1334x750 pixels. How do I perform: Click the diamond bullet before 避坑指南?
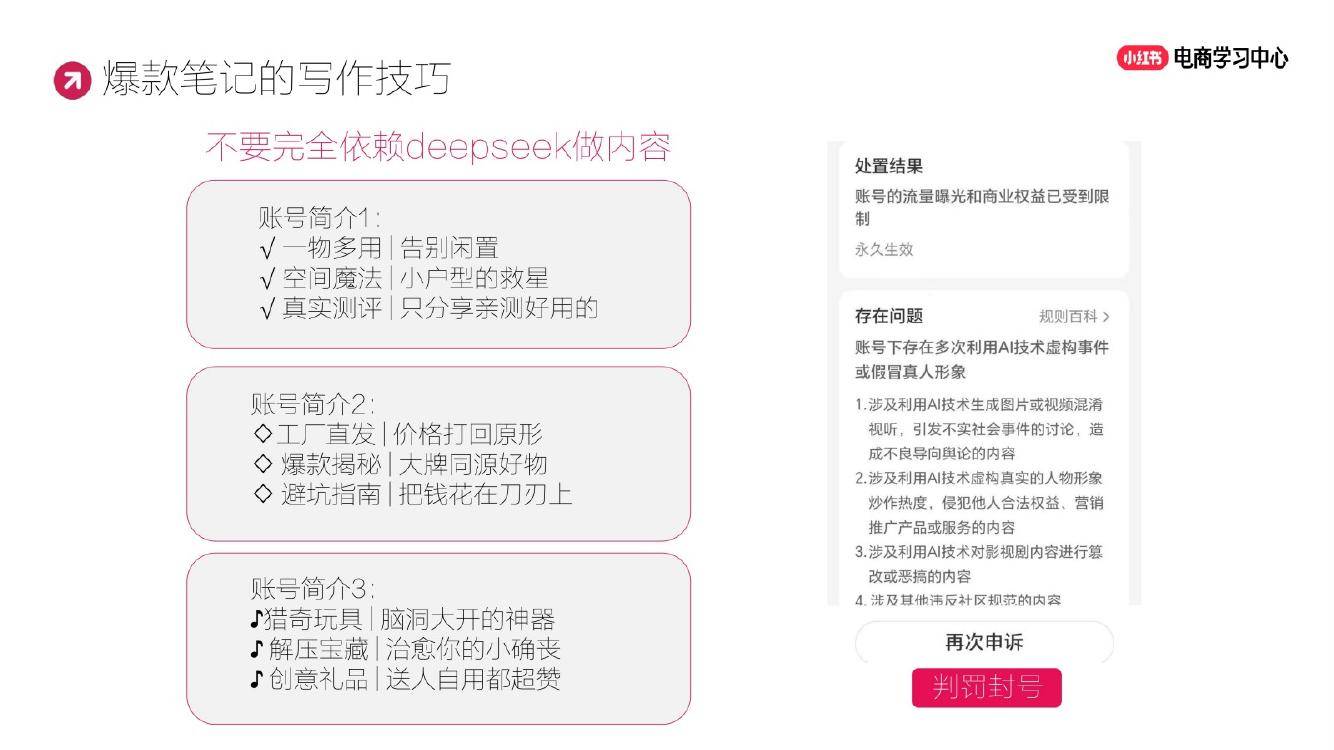click(x=263, y=493)
